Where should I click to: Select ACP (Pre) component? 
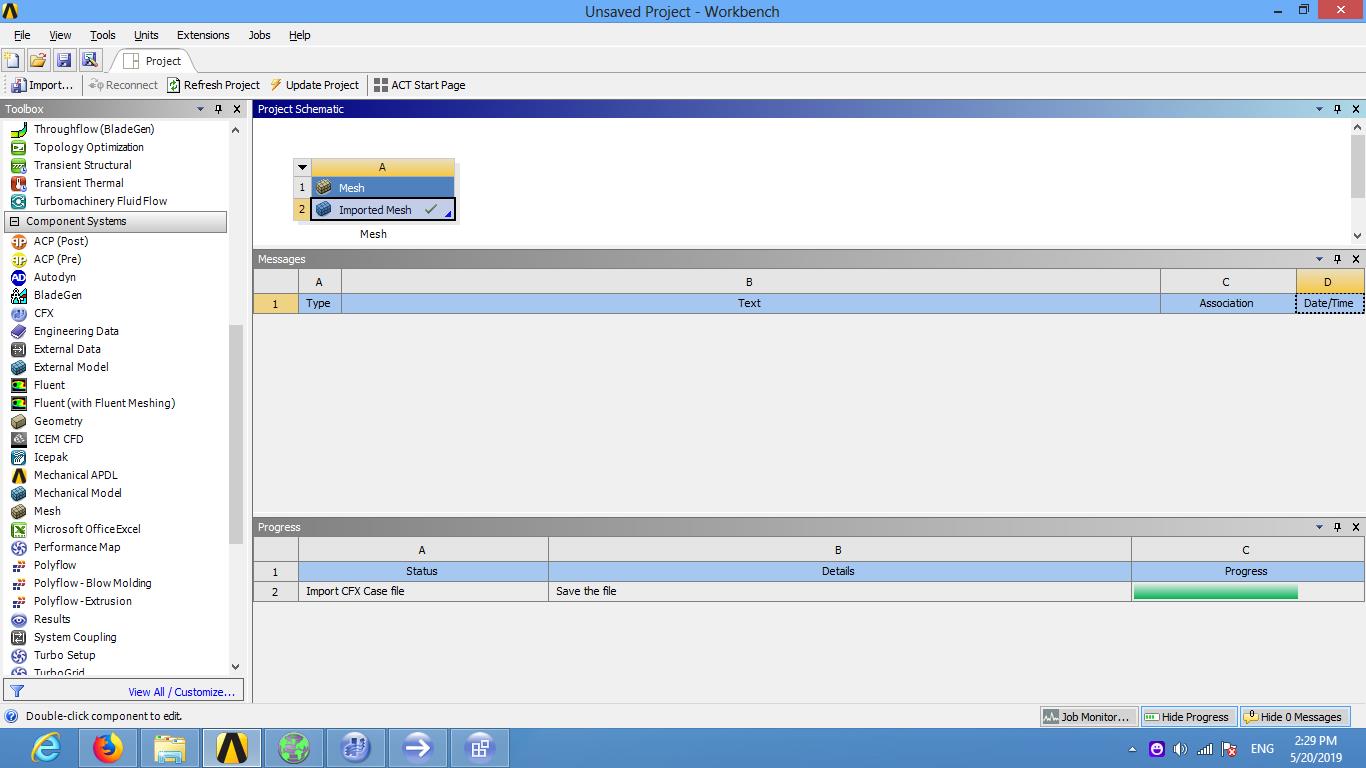click(57, 259)
